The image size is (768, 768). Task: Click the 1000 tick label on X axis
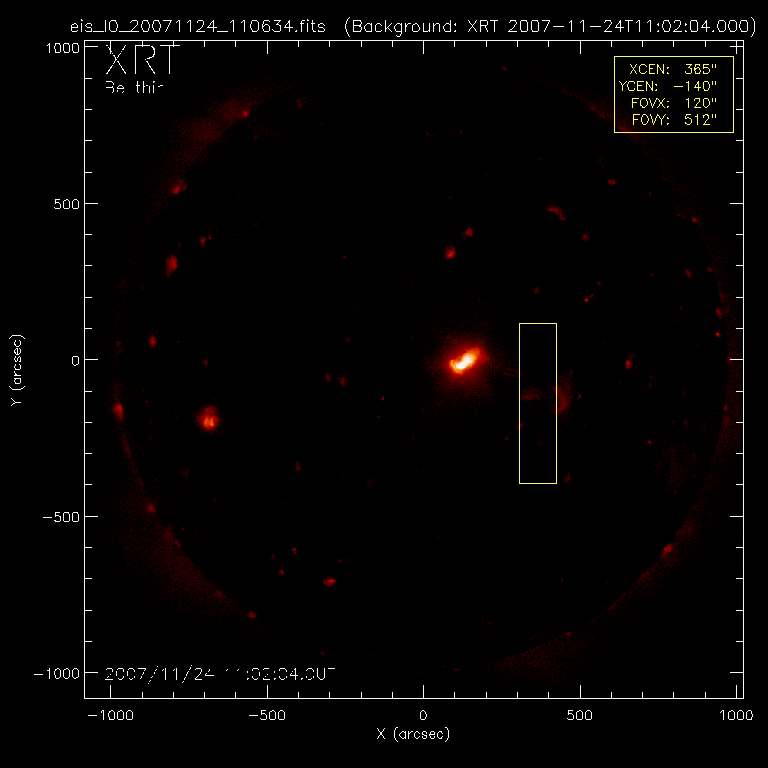click(x=737, y=716)
